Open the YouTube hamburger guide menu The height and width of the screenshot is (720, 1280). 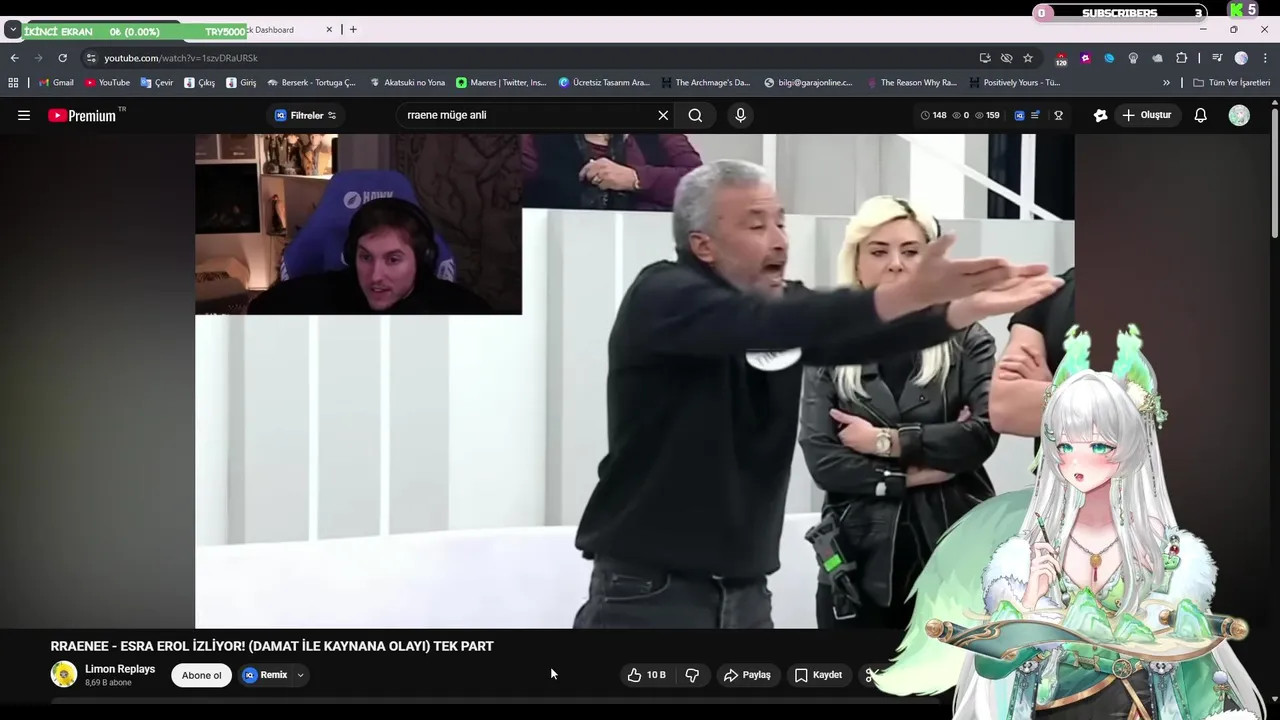click(24, 115)
